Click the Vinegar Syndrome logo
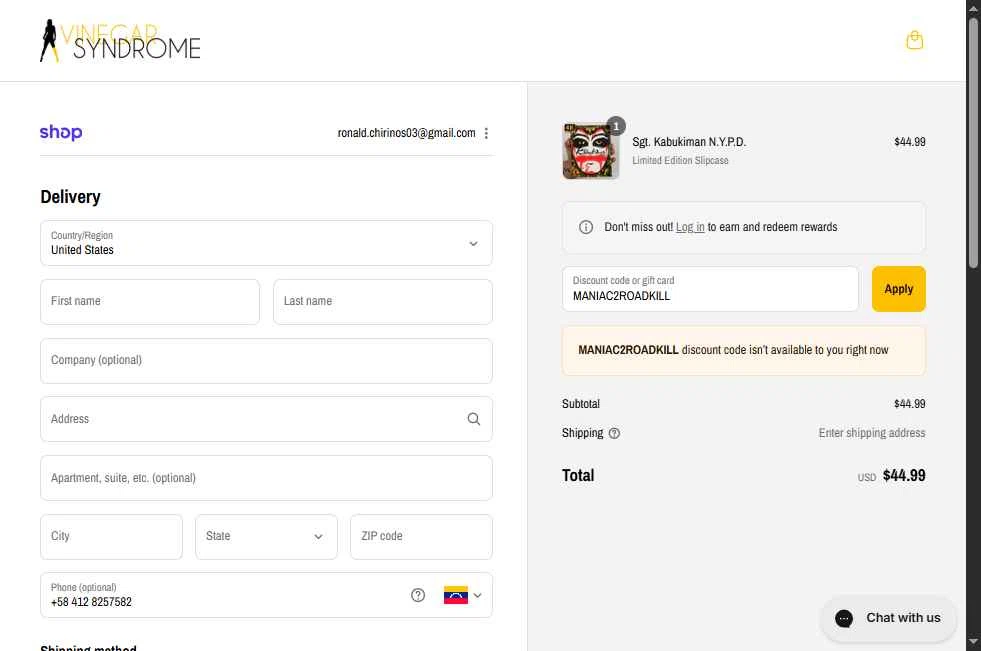Image resolution: width=981 pixels, height=651 pixels. pos(120,41)
